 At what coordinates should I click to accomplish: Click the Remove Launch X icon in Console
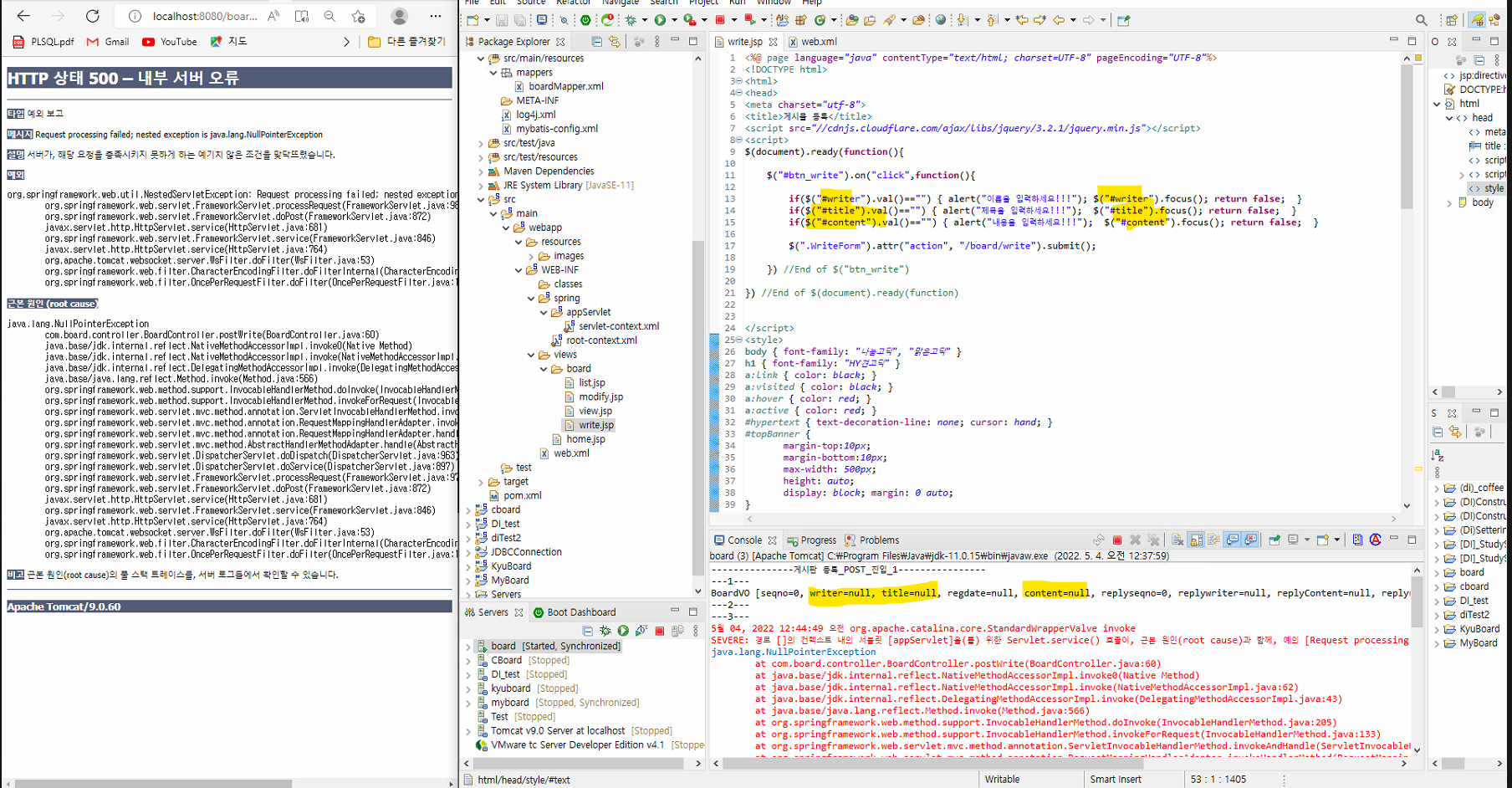(1135, 540)
